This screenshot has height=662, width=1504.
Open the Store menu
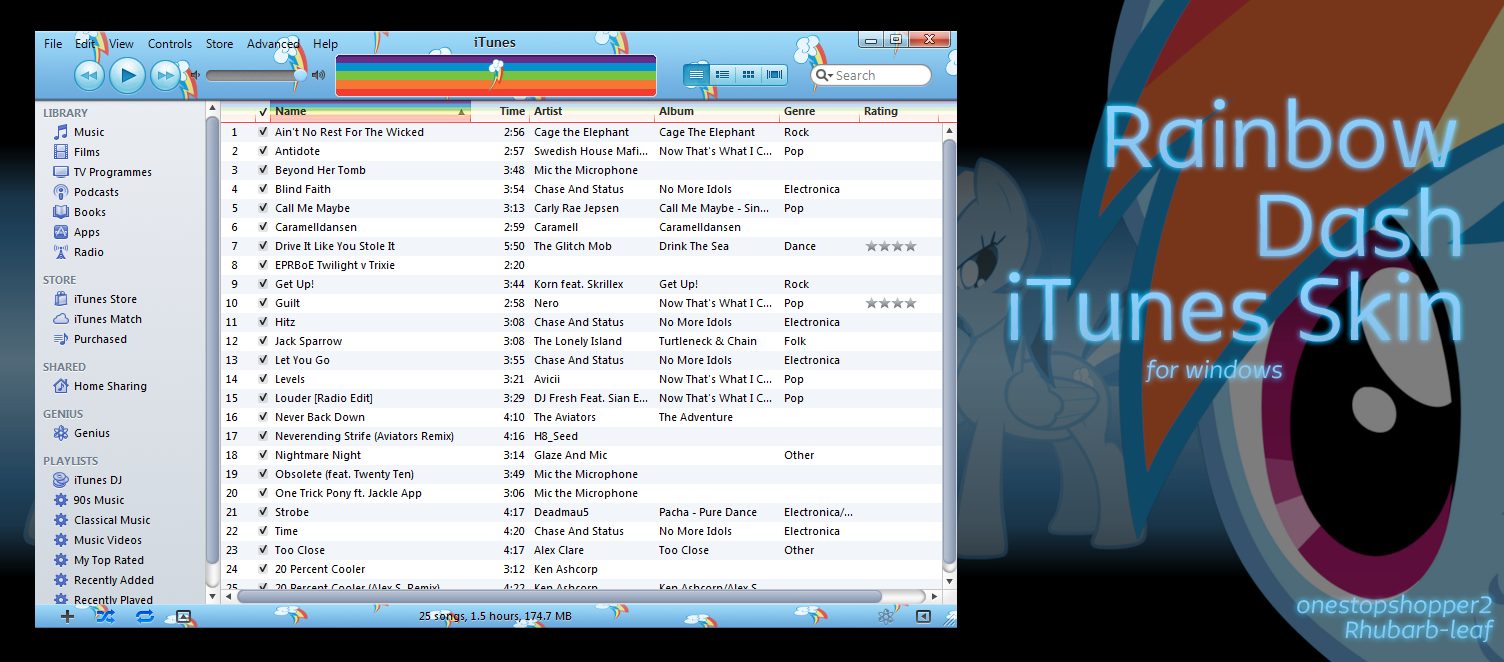(219, 43)
